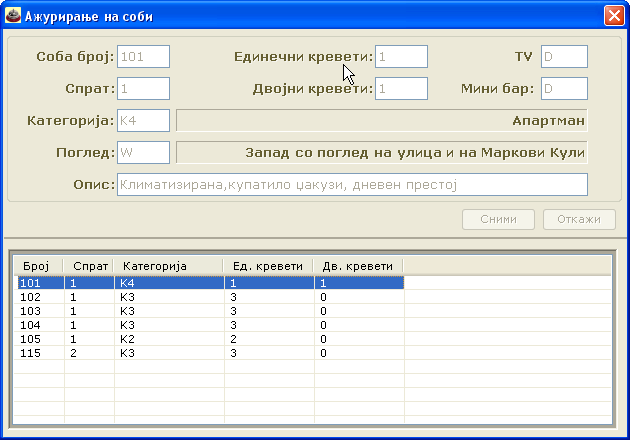Sort table by Број column header
Image resolution: width=630 pixels, height=440 pixels.
38,267
